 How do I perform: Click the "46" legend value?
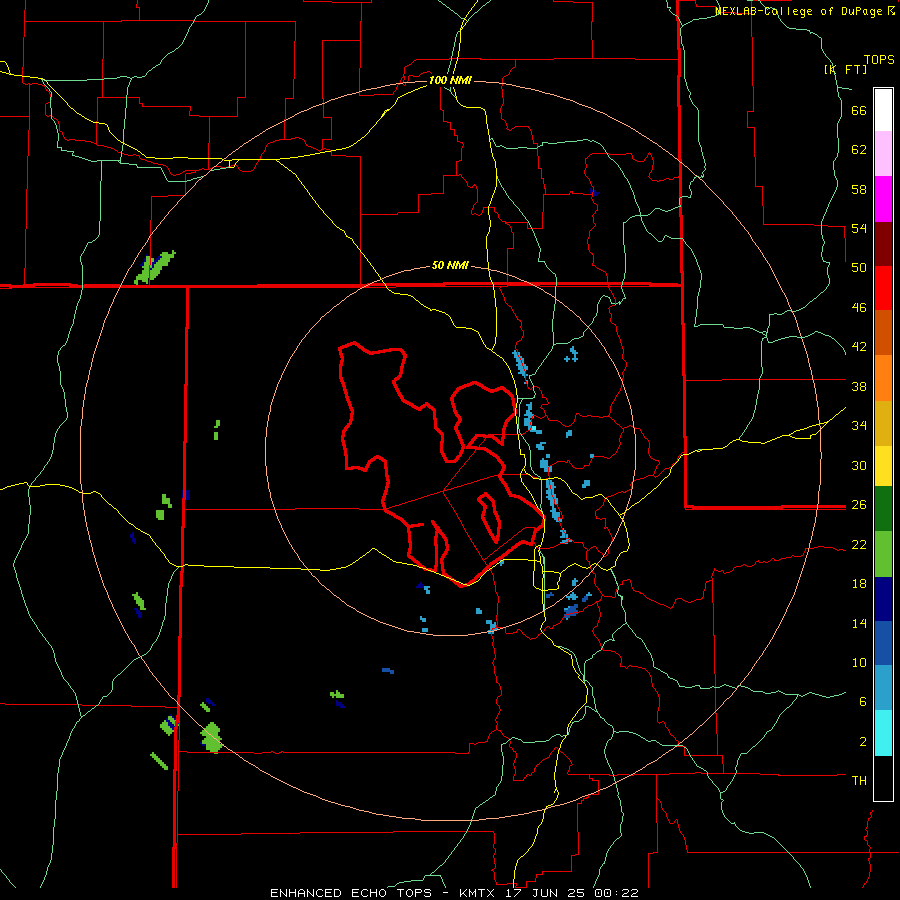(x=859, y=308)
